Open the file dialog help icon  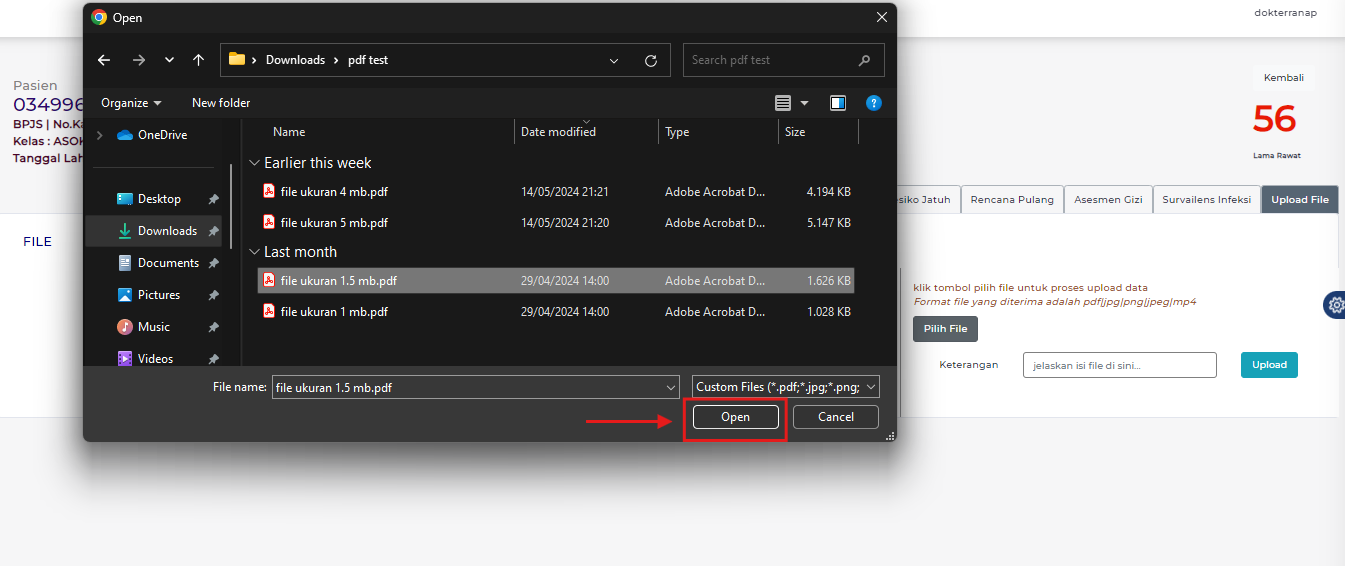873,103
